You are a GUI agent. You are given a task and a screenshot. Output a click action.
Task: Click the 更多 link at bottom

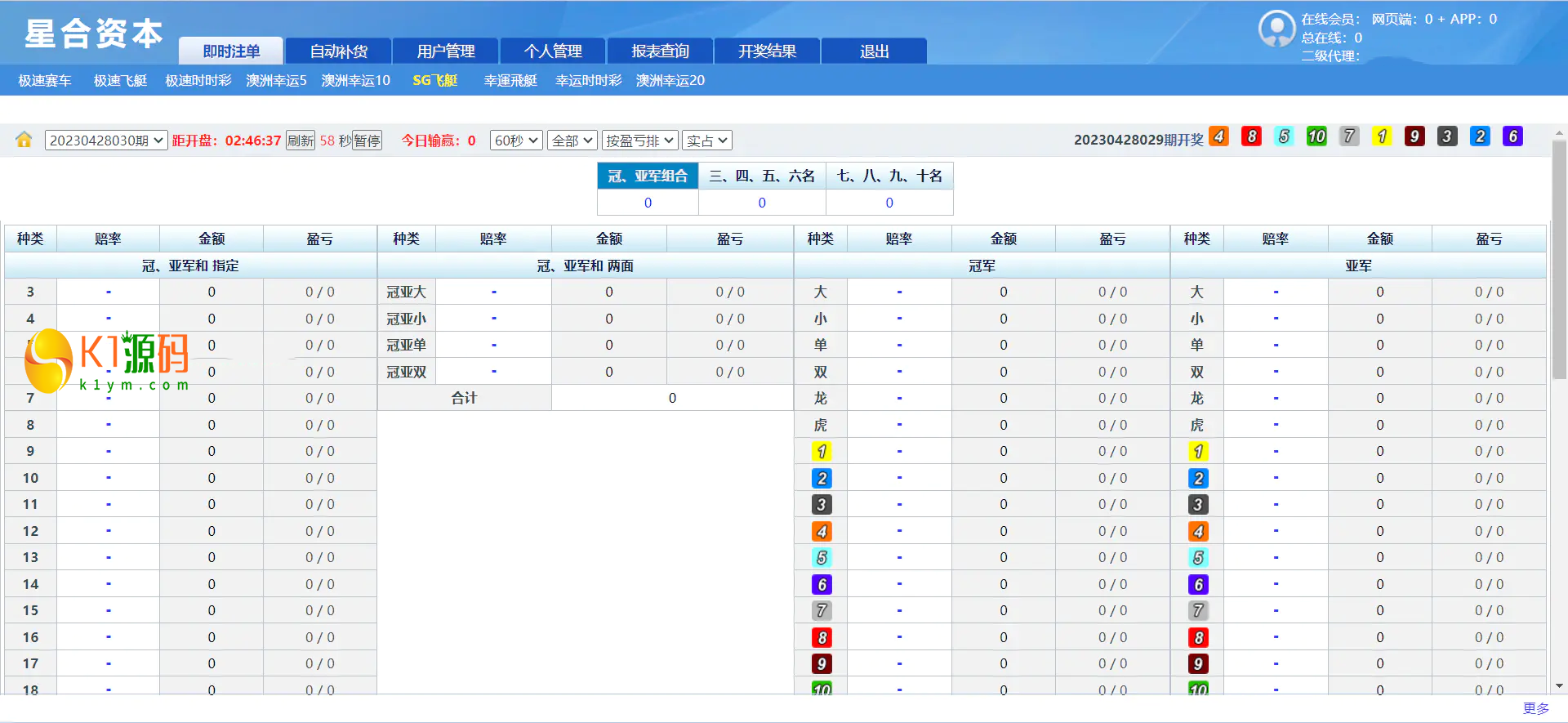[x=1535, y=708]
